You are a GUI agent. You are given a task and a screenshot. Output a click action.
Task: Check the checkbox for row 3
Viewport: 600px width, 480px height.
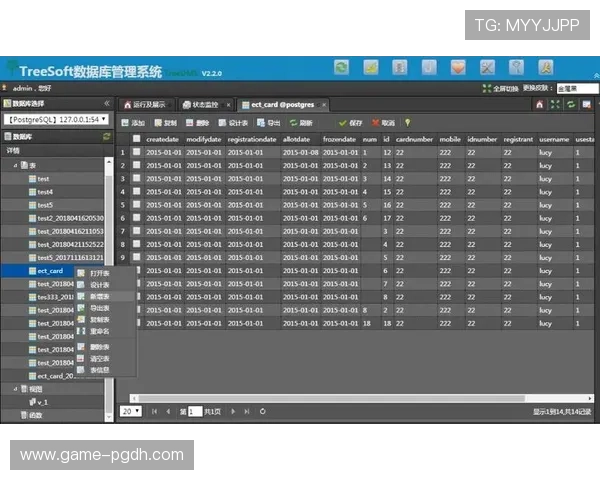click(137, 178)
